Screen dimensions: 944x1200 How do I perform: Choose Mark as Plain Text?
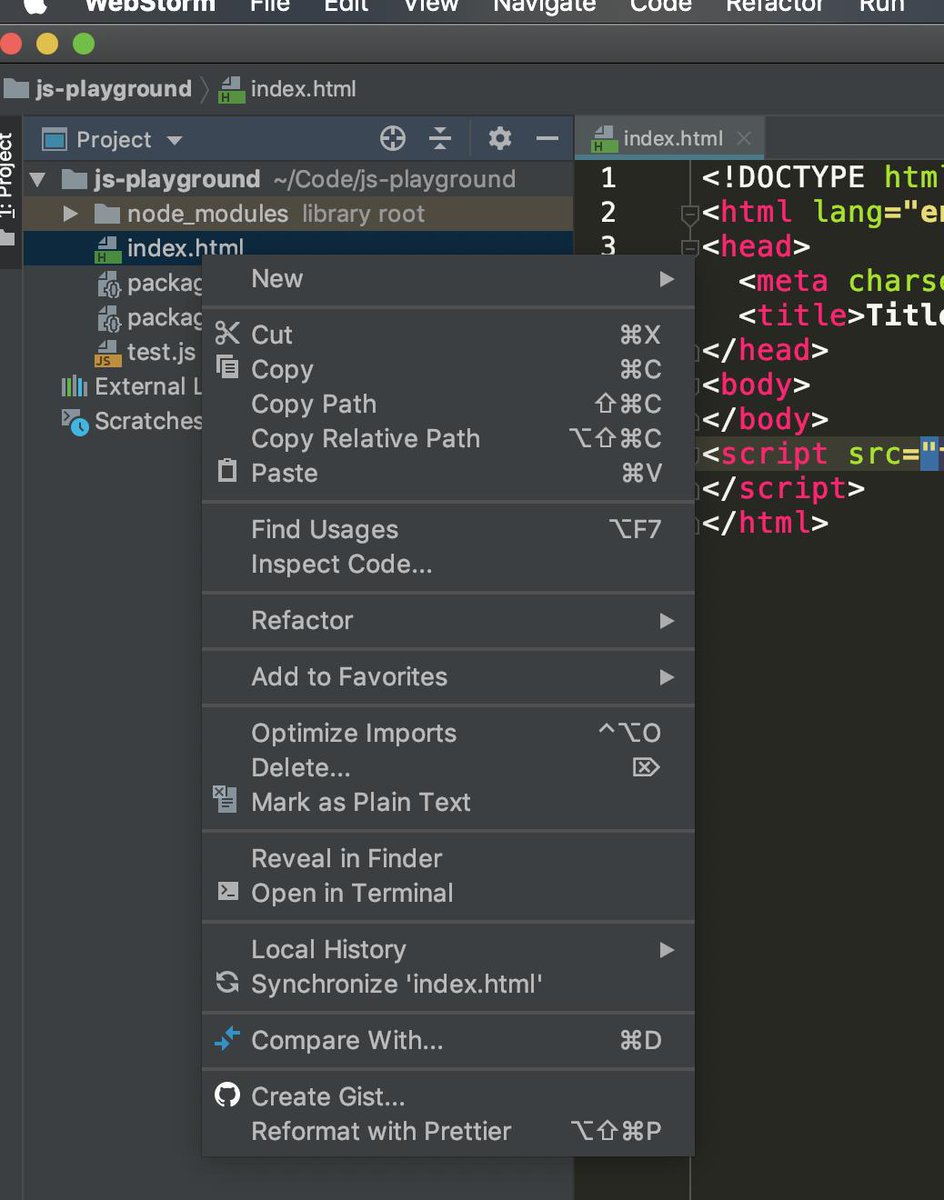pos(448,802)
